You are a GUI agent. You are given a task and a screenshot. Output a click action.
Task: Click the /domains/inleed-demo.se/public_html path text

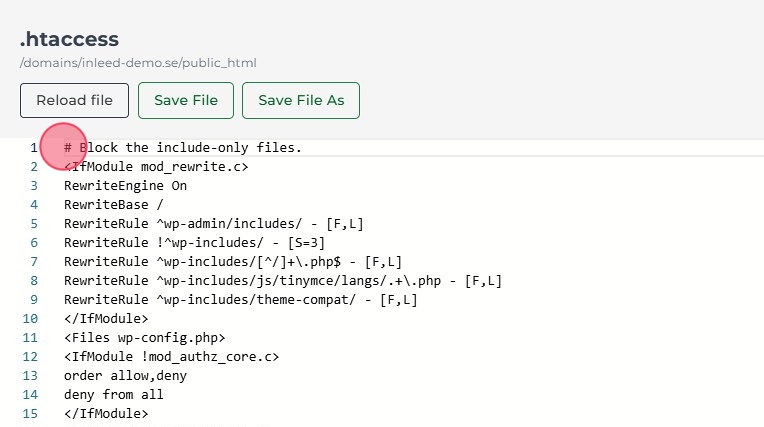[138, 63]
